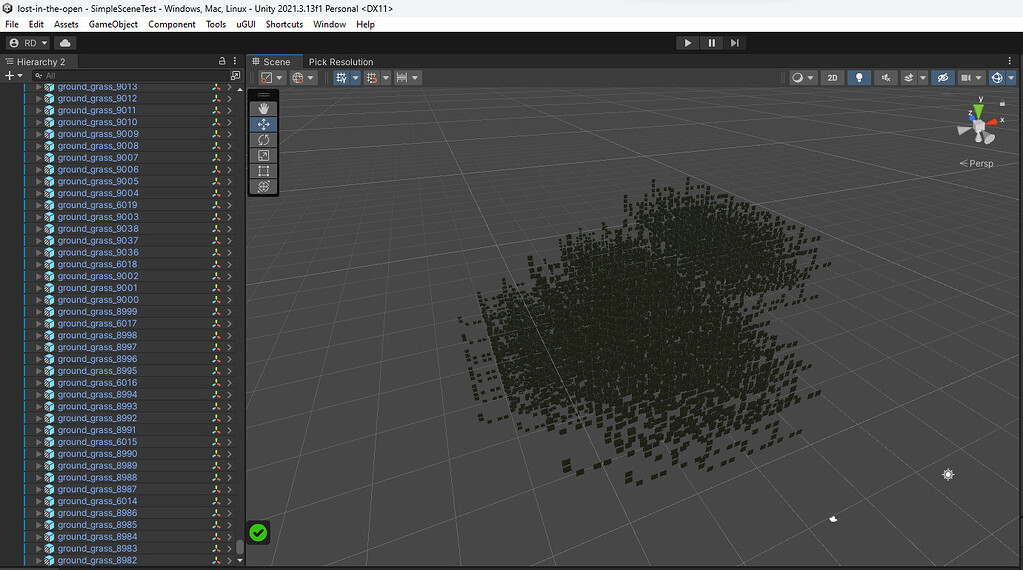1023x570 pixels.
Task: Grab the tools overlay handle bar
Action: pos(264,95)
